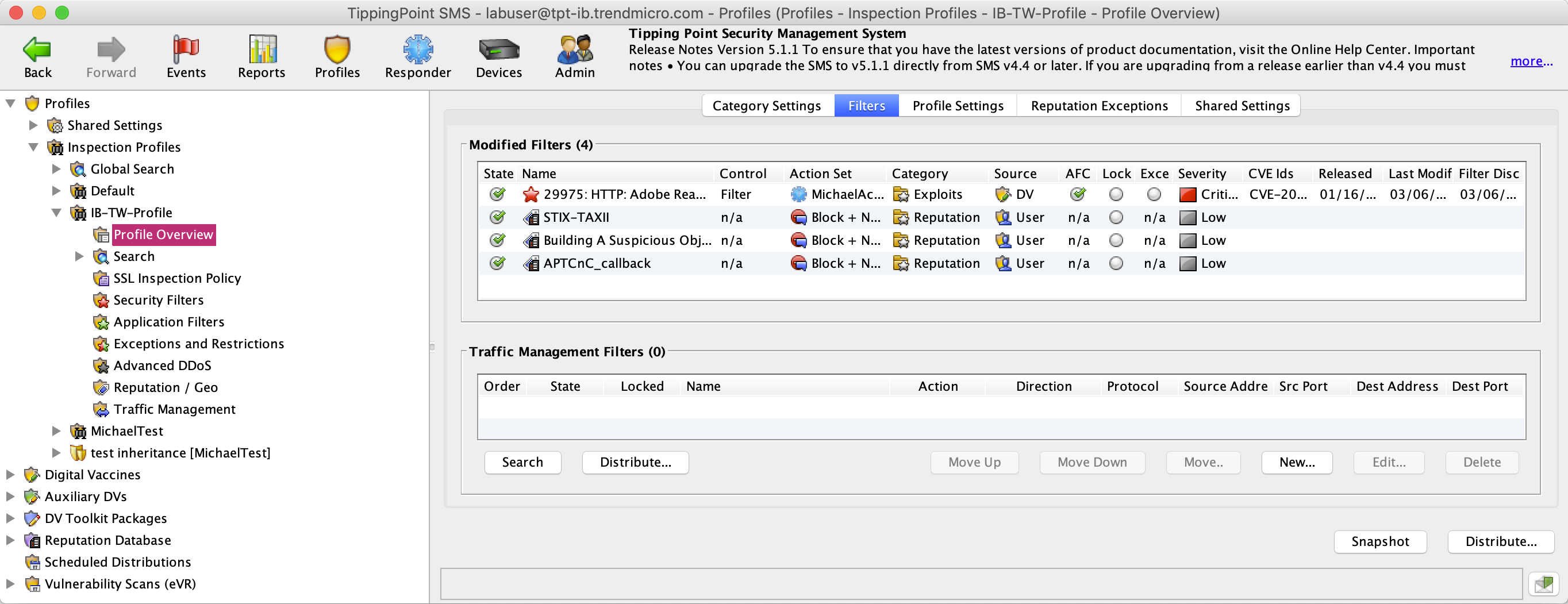The image size is (1568, 604).
Task: Expand Global Search node
Action: point(56,170)
